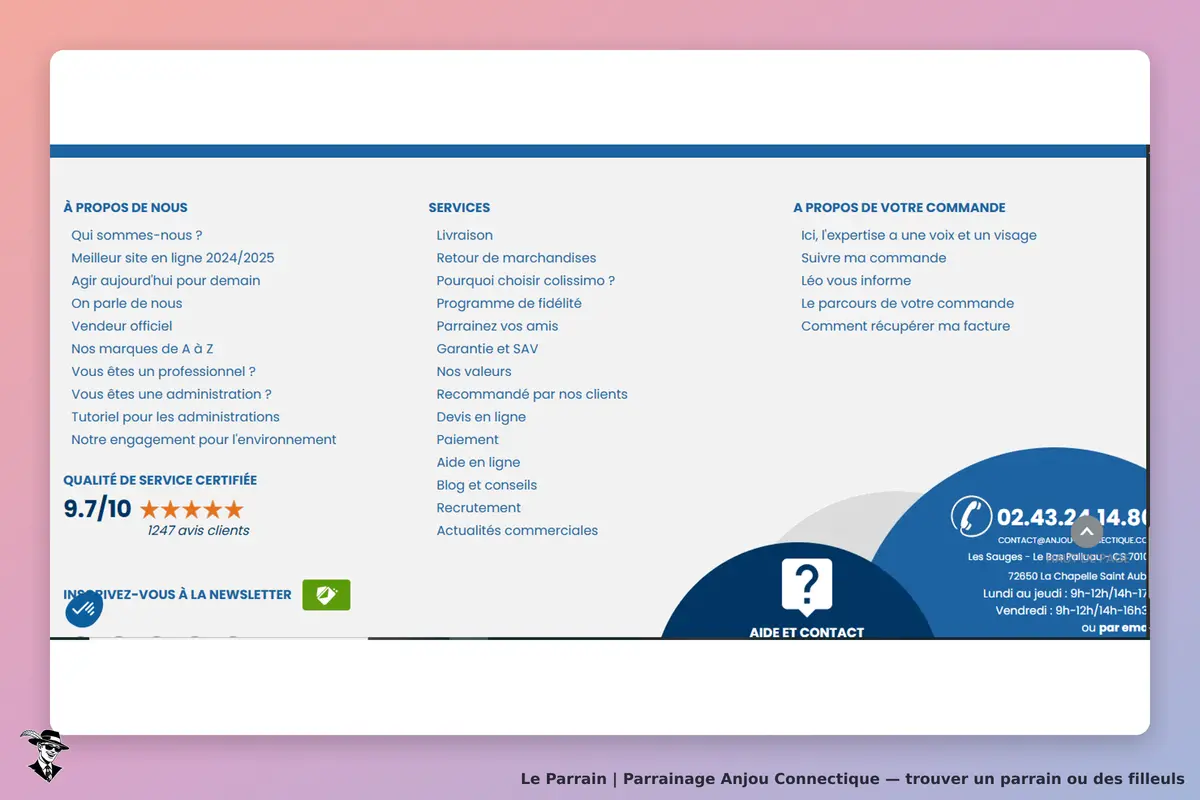Open Vous êtes une administration ? link
The width and height of the screenshot is (1200, 800).
tap(172, 394)
